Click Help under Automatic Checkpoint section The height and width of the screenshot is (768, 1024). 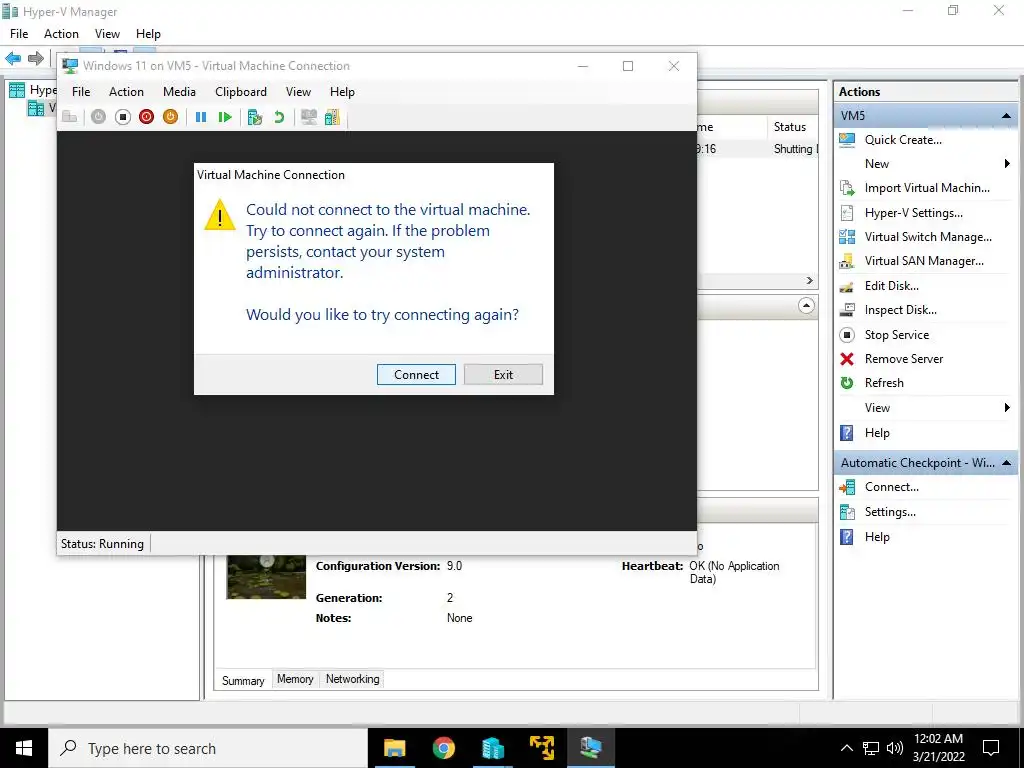[x=877, y=537]
